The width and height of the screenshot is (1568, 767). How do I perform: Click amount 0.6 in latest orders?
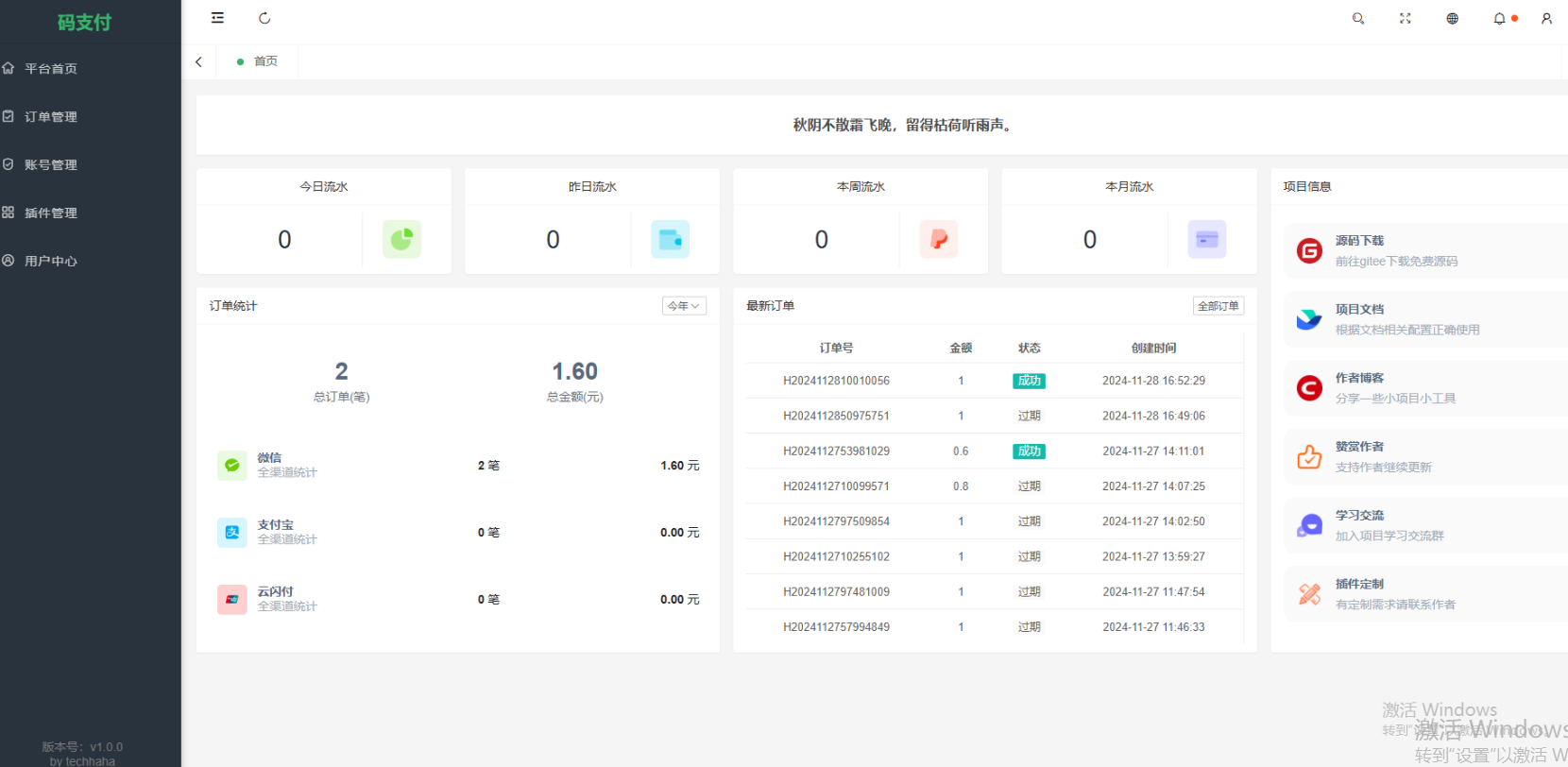(961, 452)
